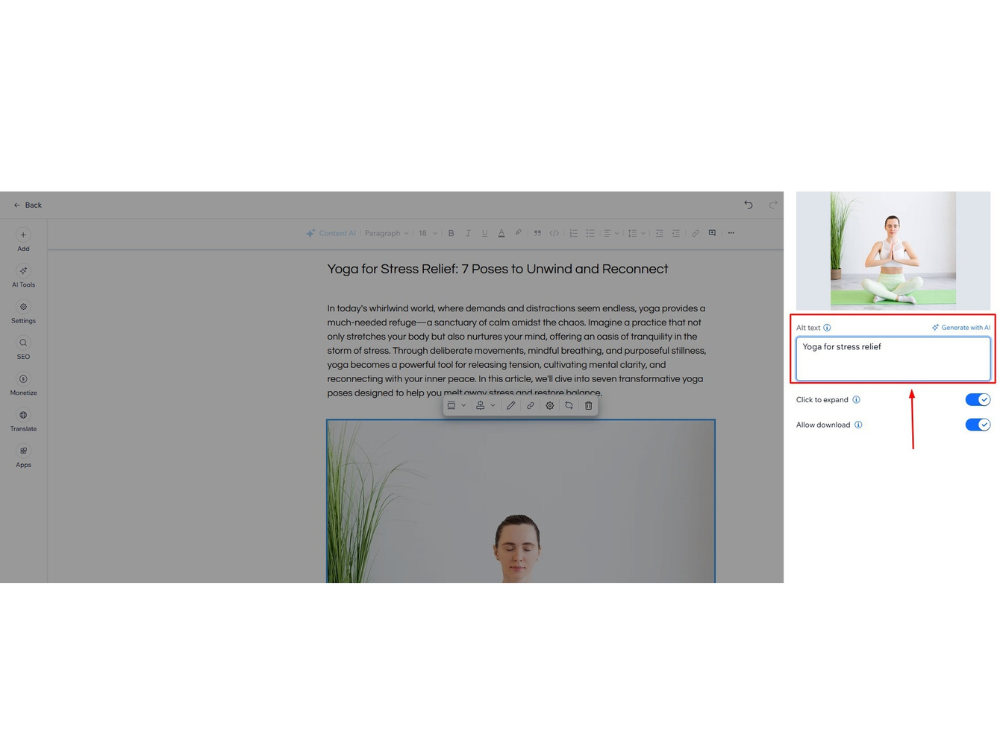Insert a code snippet block
The width and height of the screenshot is (1000, 750).
point(554,233)
